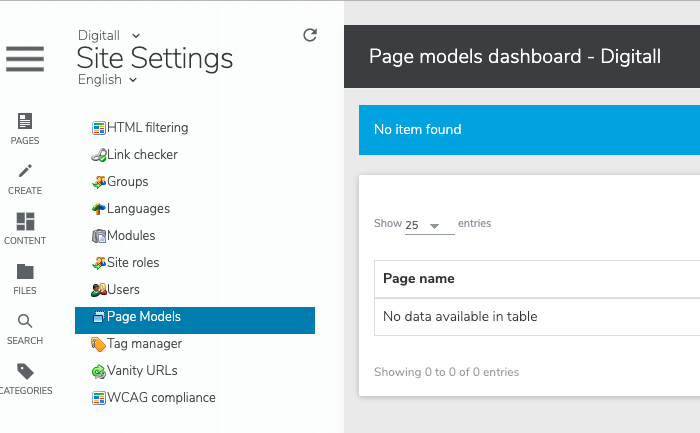
Task: Click the CONTENT label in sidebar
Action: pos(25,241)
